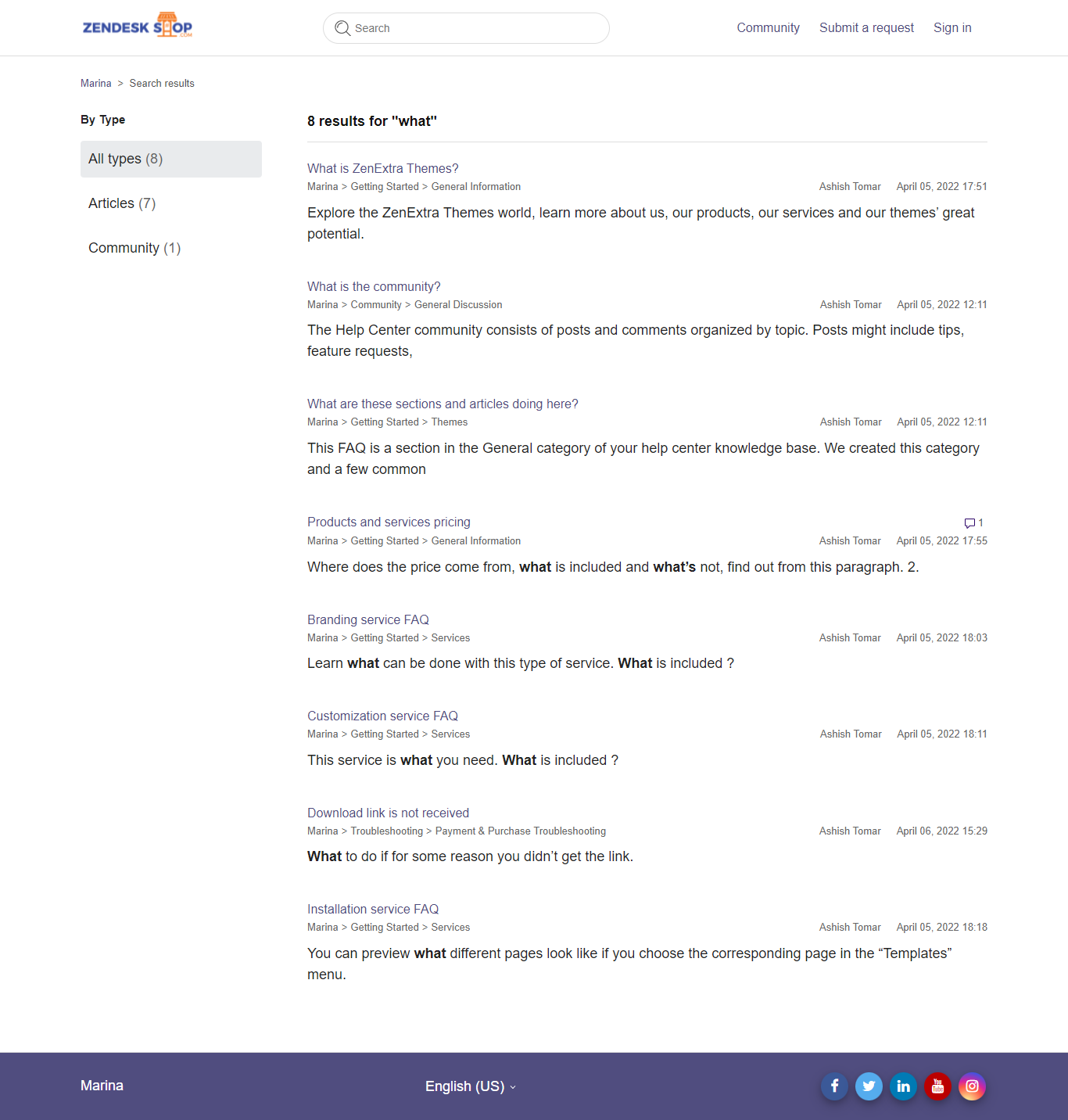Open the LinkedIn social icon
The height and width of the screenshot is (1120, 1068).
point(903,1086)
